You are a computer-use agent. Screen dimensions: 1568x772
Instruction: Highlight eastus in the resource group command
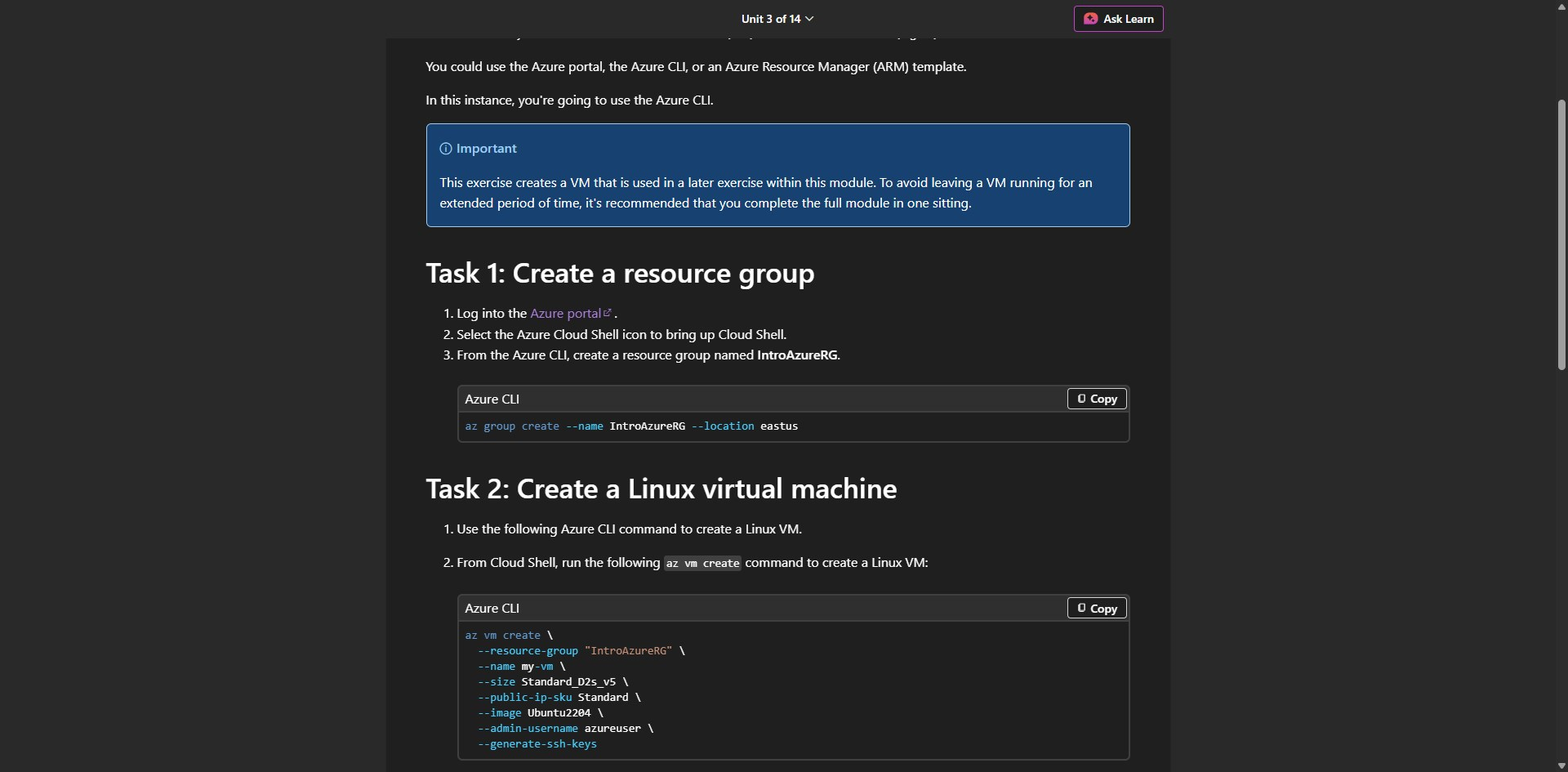(779, 426)
